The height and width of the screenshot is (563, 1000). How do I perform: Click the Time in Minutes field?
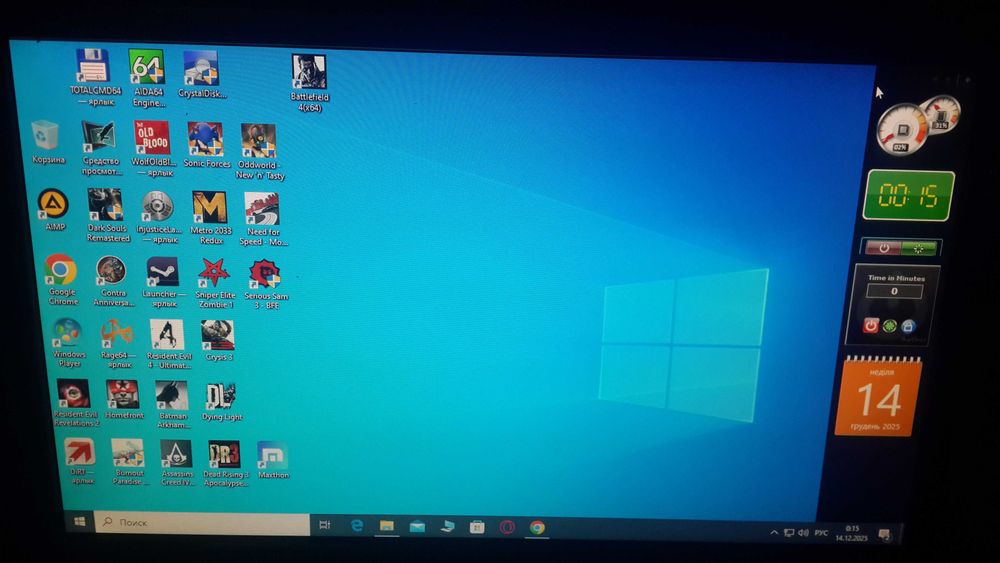[x=894, y=291]
